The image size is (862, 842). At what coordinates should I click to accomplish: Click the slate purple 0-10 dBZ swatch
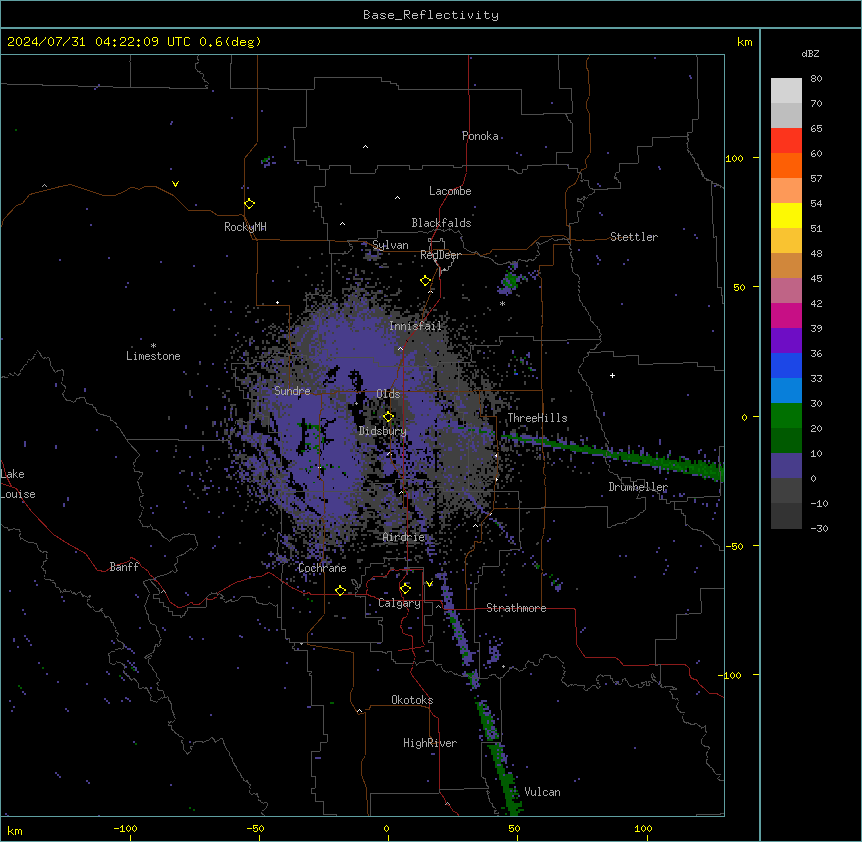(786, 466)
